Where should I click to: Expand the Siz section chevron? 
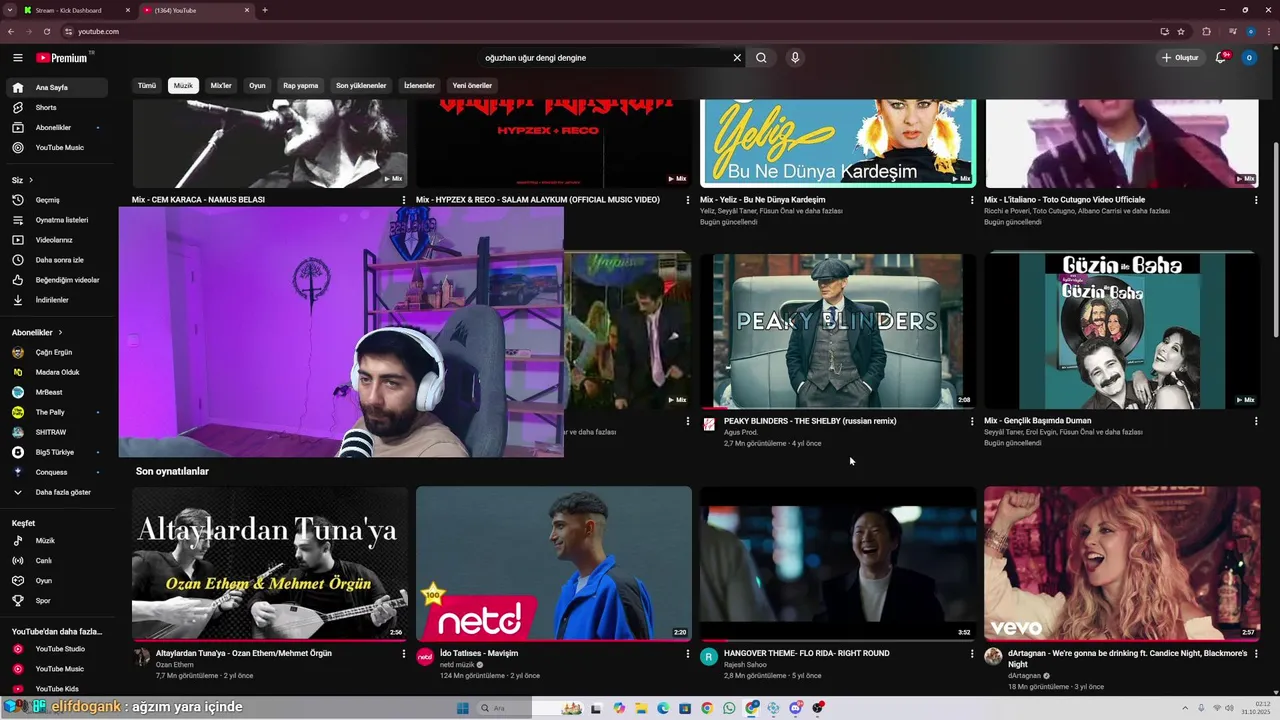coord(31,180)
